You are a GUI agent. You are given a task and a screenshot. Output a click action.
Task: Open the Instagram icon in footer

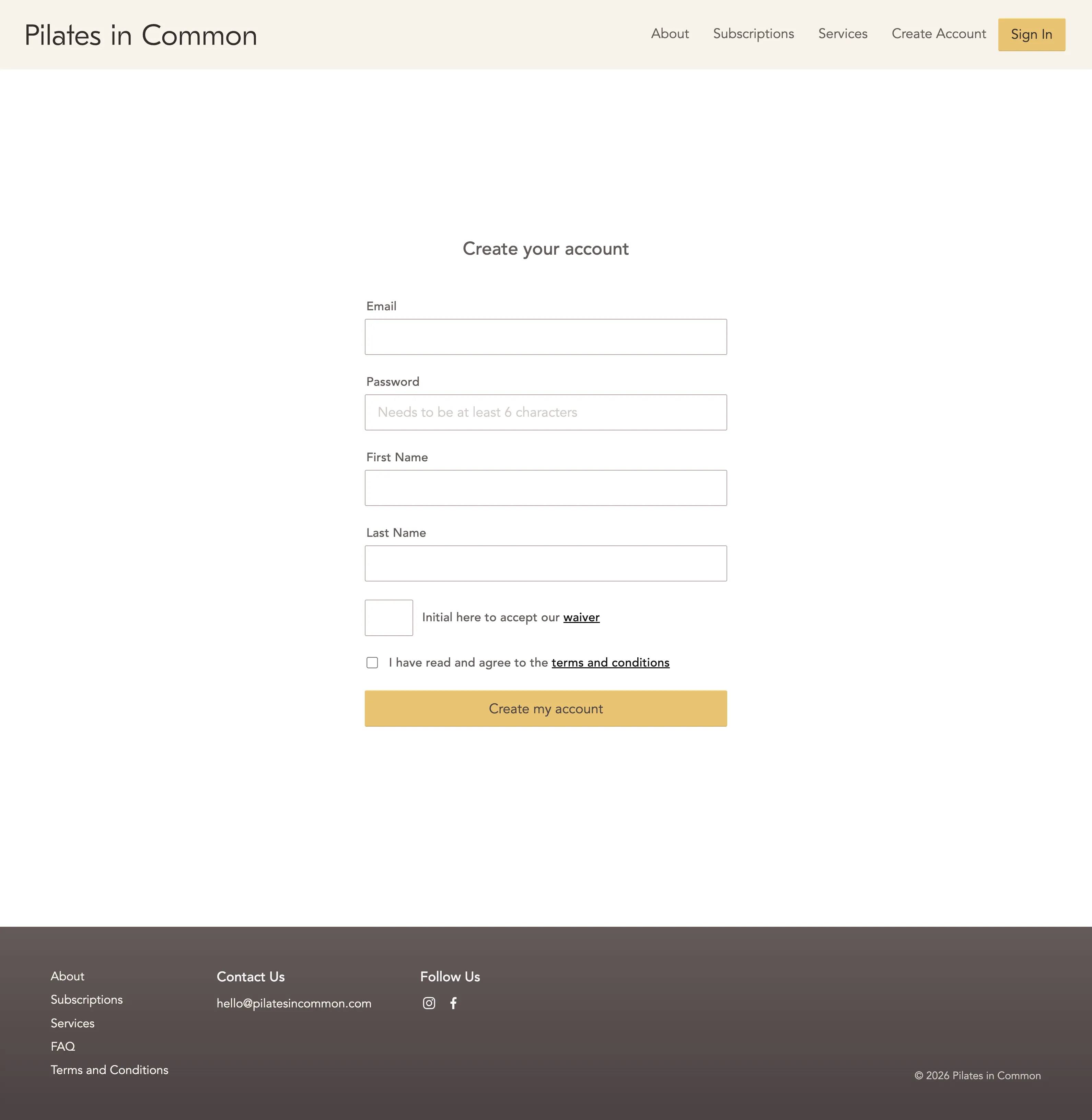click(429, 1003)
